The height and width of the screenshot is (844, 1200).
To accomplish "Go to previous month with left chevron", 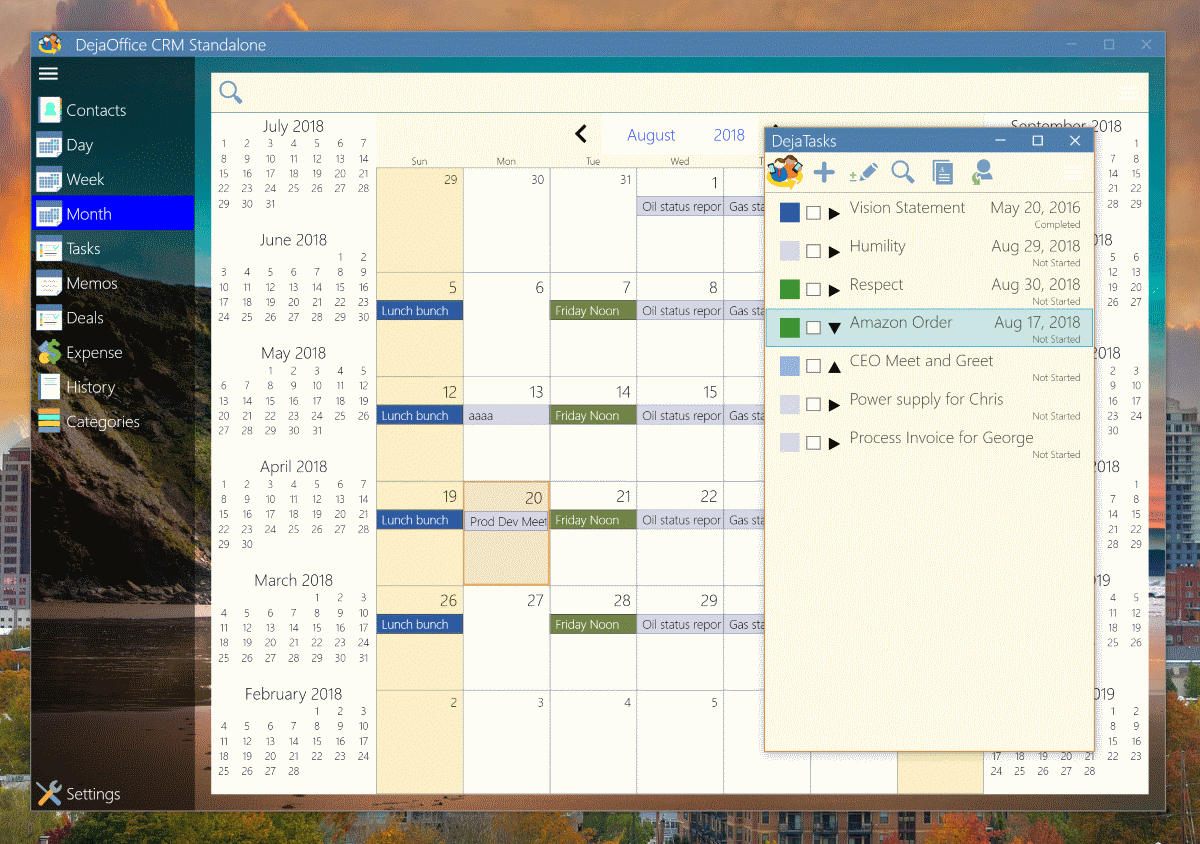I will [x=581, y=134].
